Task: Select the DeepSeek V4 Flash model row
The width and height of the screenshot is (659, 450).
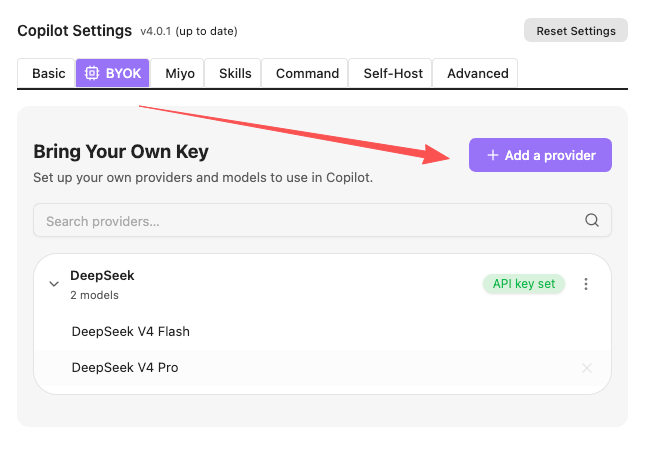Action: tap(322, 332)
